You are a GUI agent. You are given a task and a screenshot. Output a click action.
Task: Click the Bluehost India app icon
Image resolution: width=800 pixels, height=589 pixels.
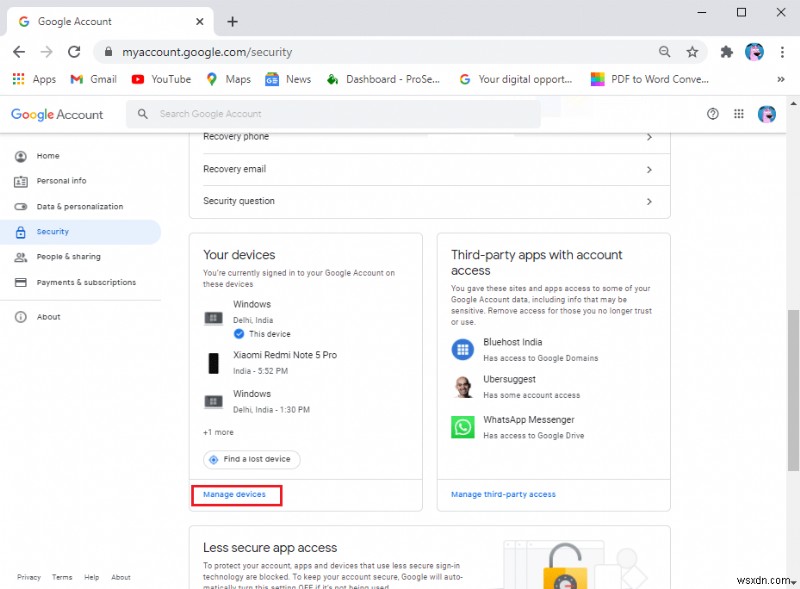point(463,349)
